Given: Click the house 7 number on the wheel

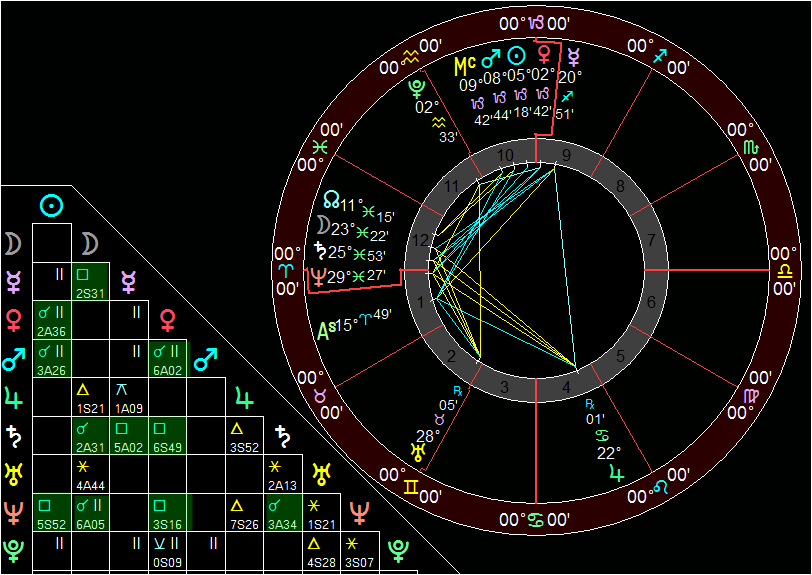Looking at the screenshot, I should coord(650,241).
